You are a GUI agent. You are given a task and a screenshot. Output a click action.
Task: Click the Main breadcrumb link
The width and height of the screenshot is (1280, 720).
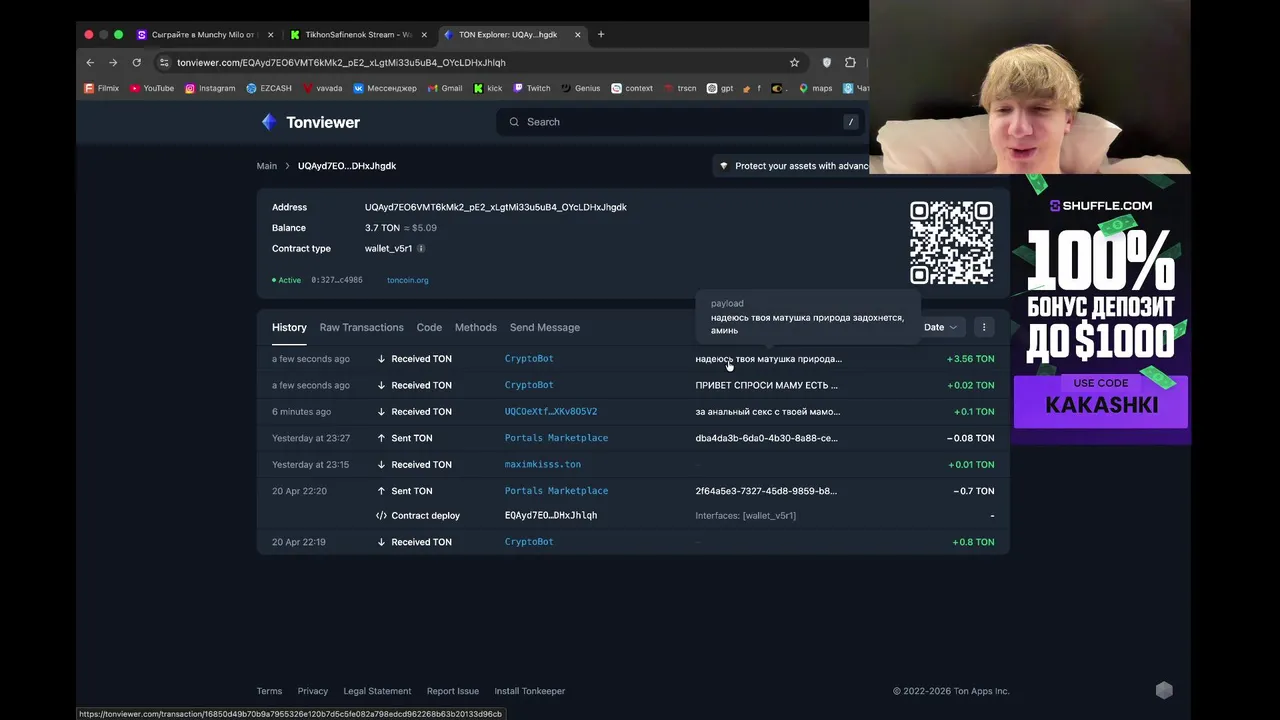(266, 166)
